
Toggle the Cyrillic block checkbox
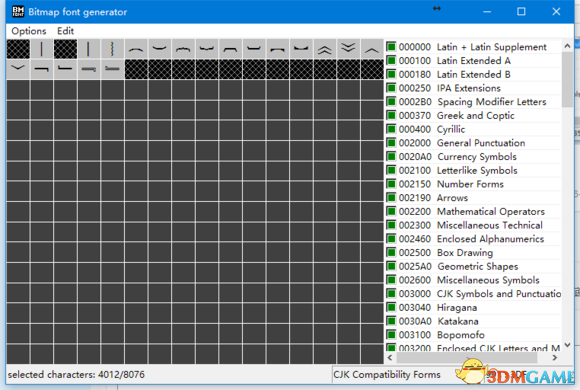click(x=391, y=129)
